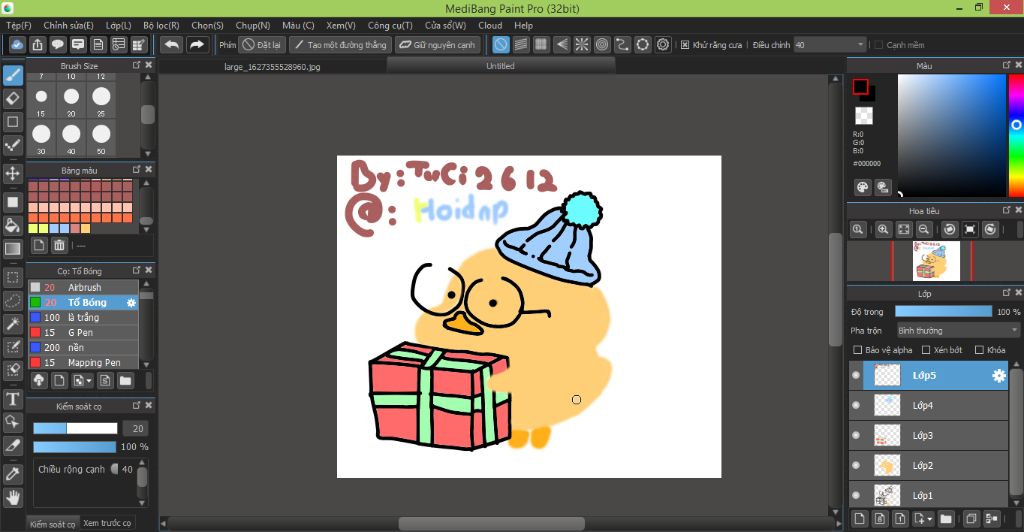Pick the Magic Wand tool
This screenshot has width=1024, height=532.
13,323
